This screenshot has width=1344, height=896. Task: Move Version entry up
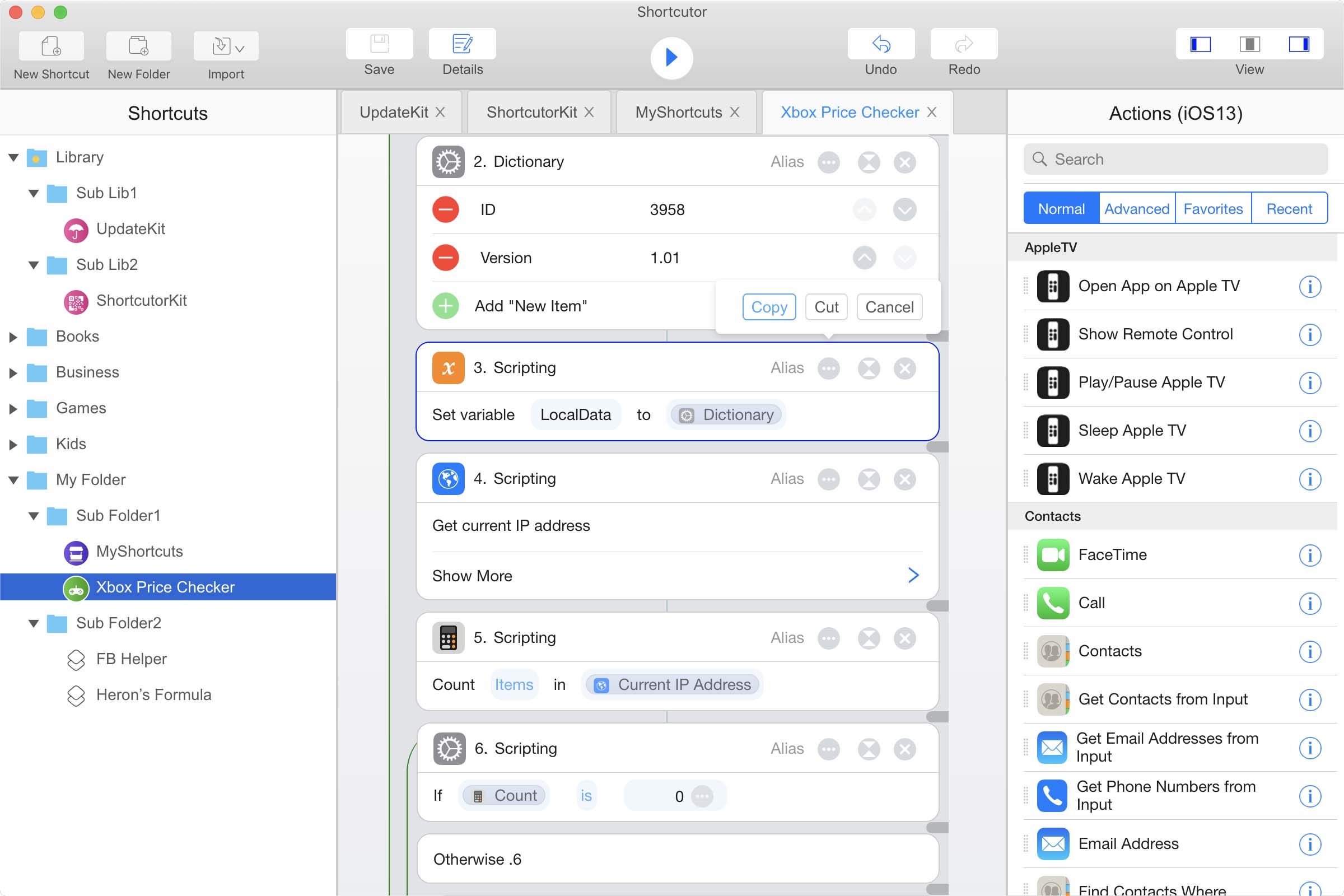click(864, 258)
